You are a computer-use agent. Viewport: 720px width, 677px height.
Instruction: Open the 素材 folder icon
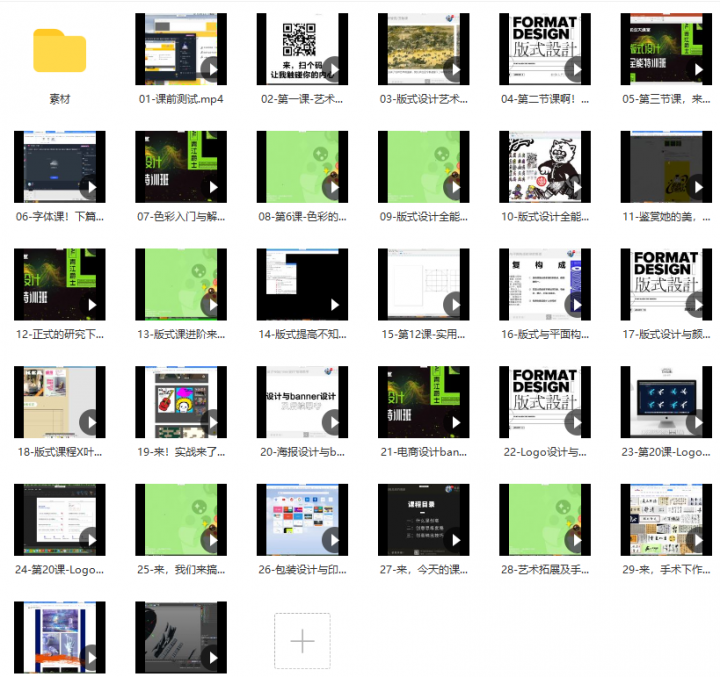[60, 51]
